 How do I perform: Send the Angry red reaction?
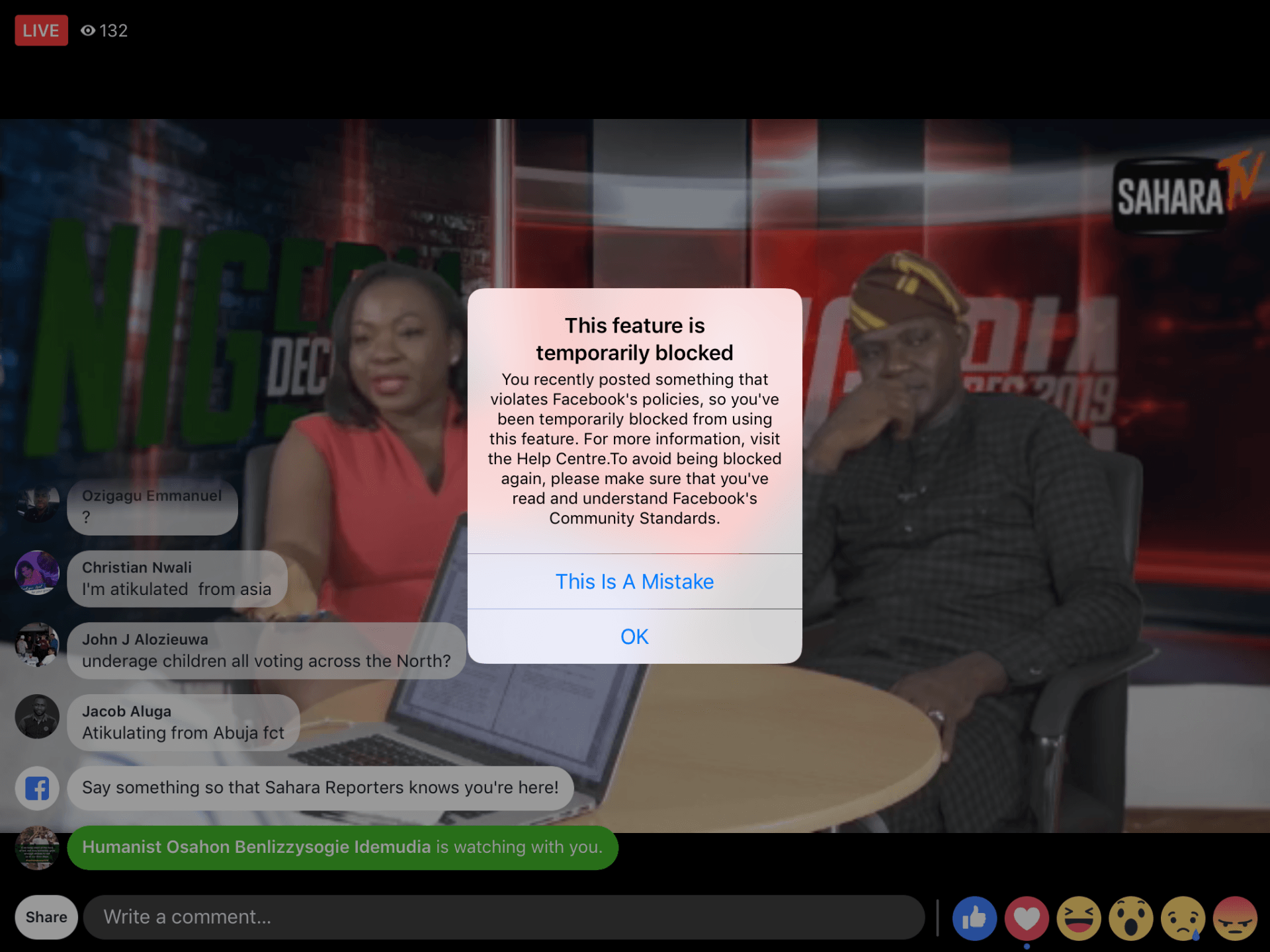pyautogui.click(x=1235, y=918)
